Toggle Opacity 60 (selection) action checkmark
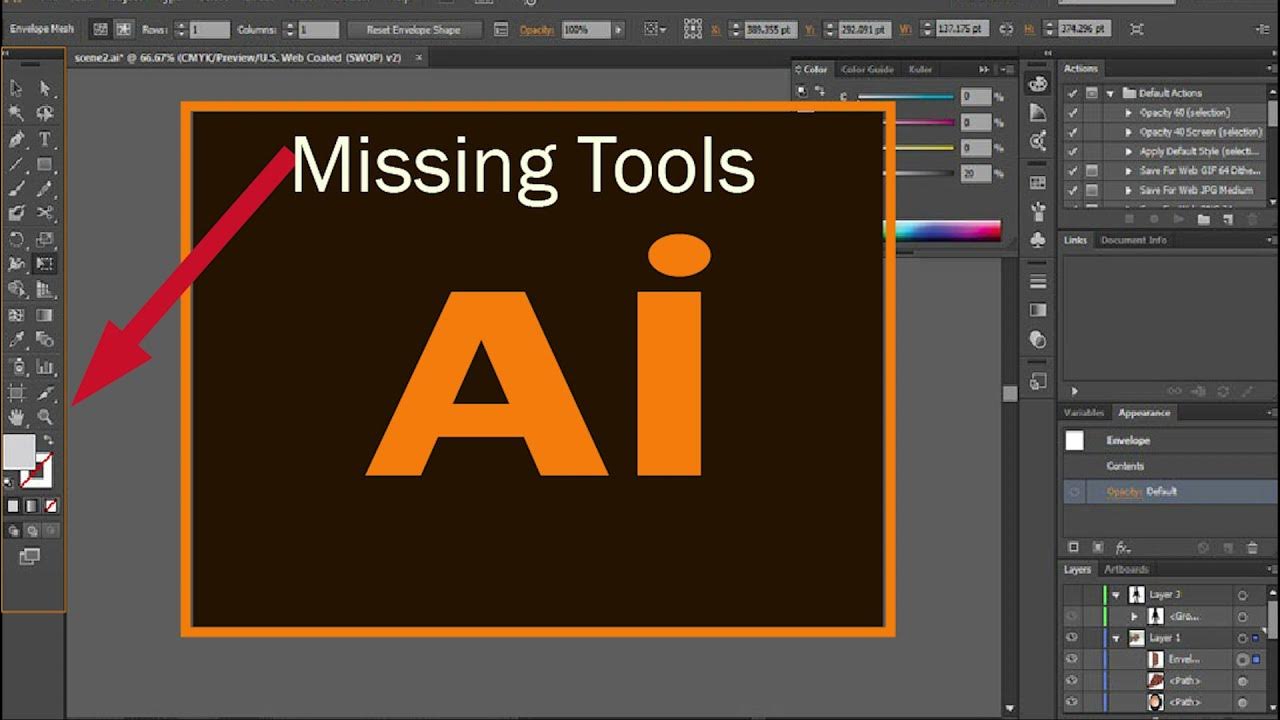 point(1072,113)
